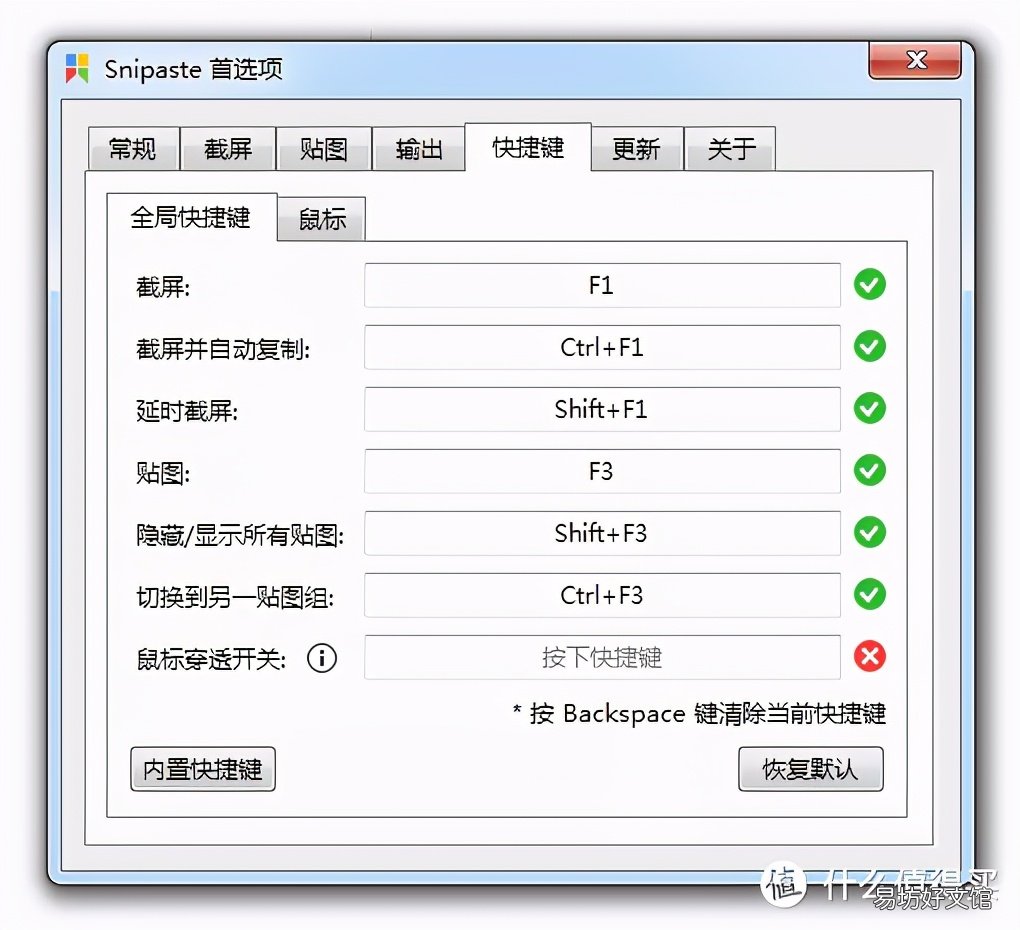Click the 隐藏/显示所有贴图 field showing Shift+F3
The width and height of the screenshot is (1020, 930).
(602, 533)
